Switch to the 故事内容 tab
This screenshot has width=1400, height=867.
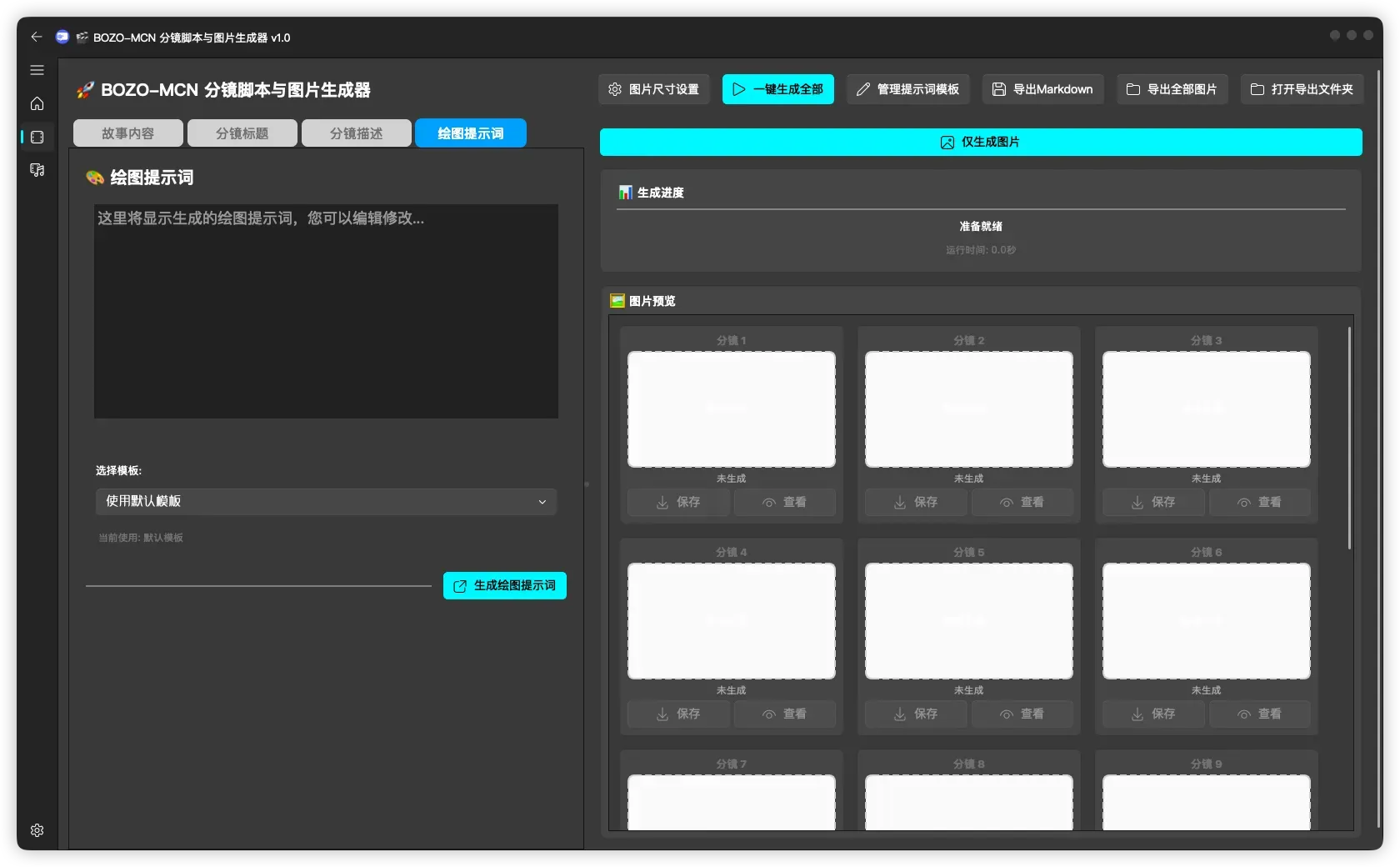click(128, 133)
